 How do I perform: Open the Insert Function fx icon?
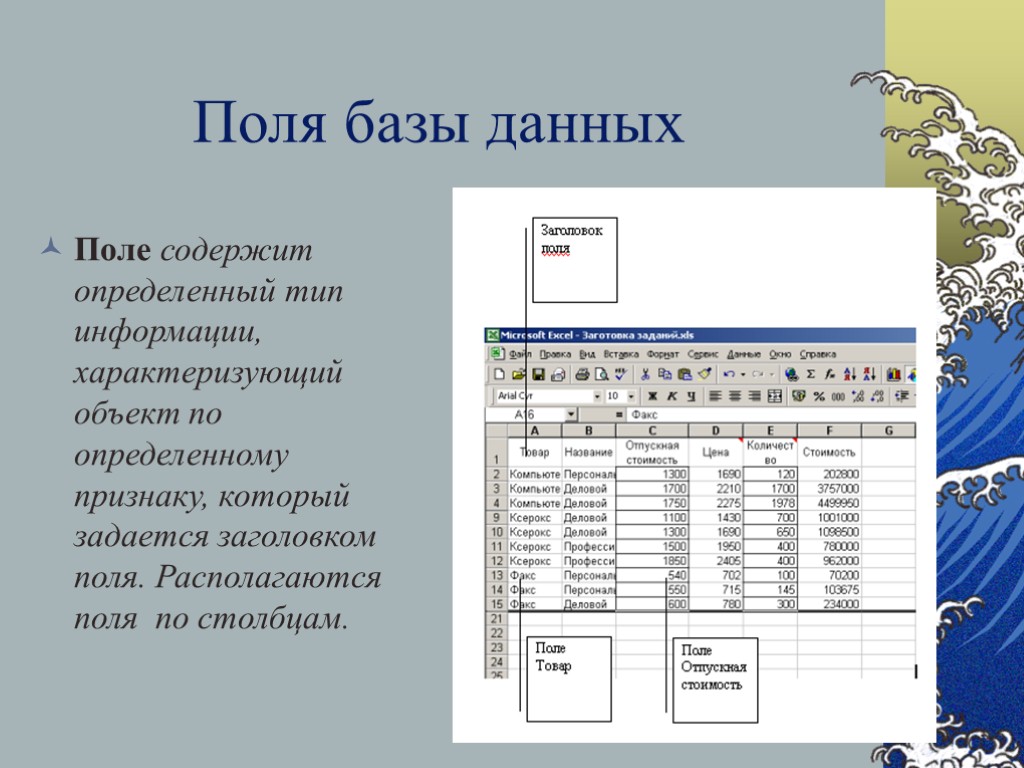(x=830, y=374)
